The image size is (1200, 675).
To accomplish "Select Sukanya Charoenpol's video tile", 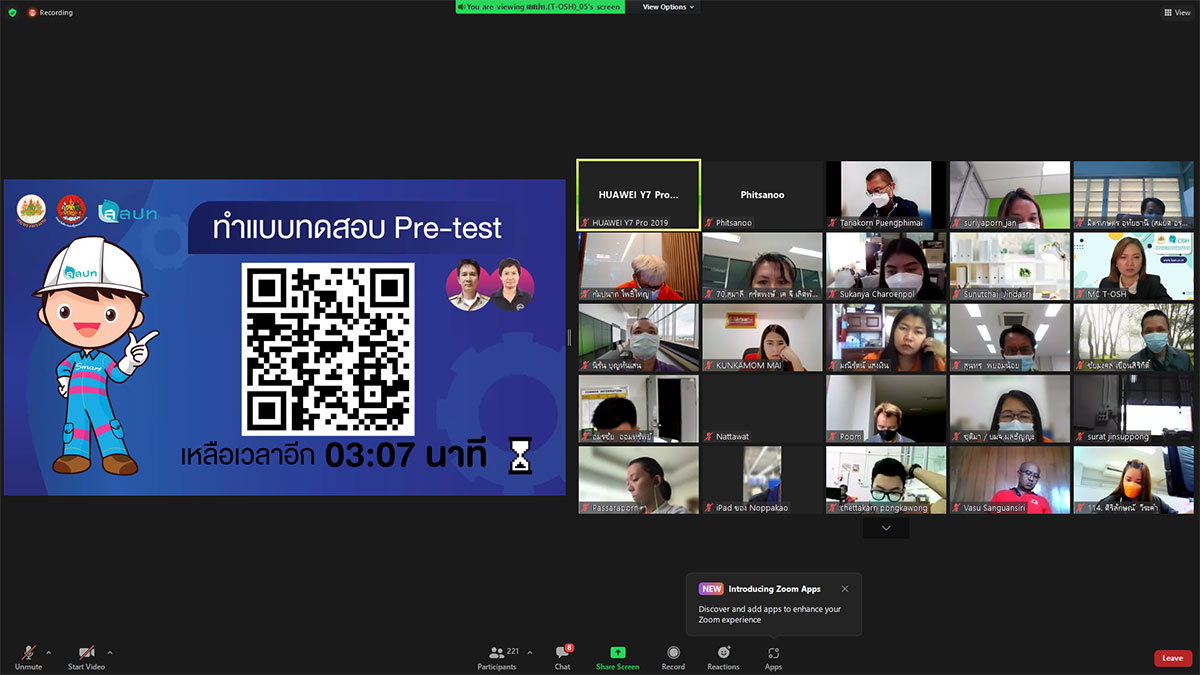I will 886,267.
